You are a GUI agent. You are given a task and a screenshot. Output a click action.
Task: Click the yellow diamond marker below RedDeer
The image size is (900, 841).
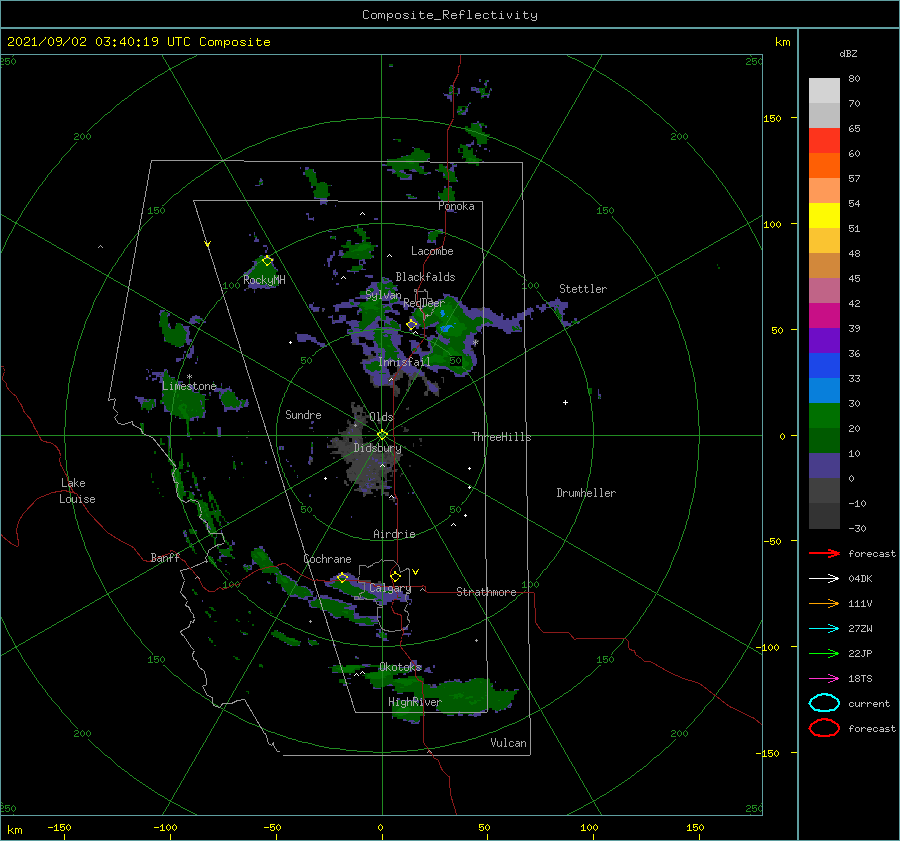click(412, 324)
